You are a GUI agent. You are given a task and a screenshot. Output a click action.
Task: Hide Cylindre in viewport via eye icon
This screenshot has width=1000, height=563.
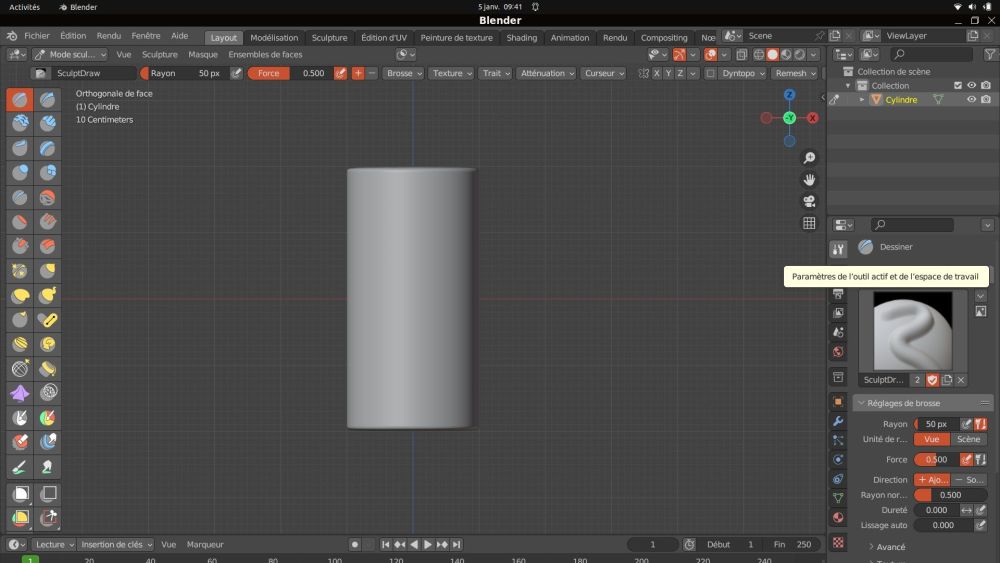(x=971, y=99)
